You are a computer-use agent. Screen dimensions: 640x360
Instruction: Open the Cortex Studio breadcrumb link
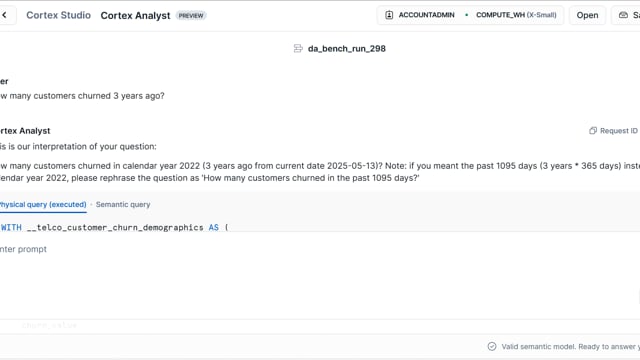click(x=58, y=15)
